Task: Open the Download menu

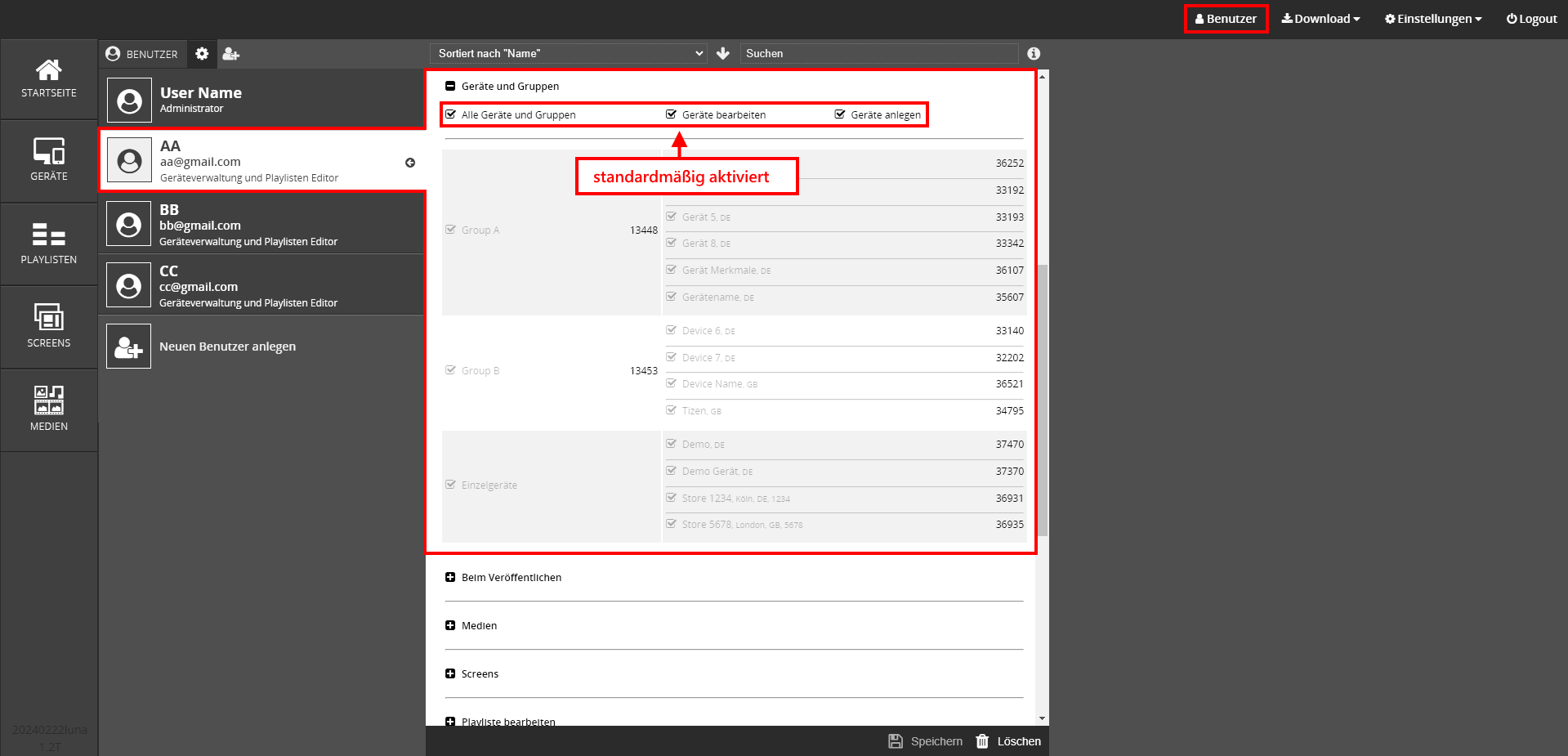Action: pyautogui.click(x=1320, y=19)
